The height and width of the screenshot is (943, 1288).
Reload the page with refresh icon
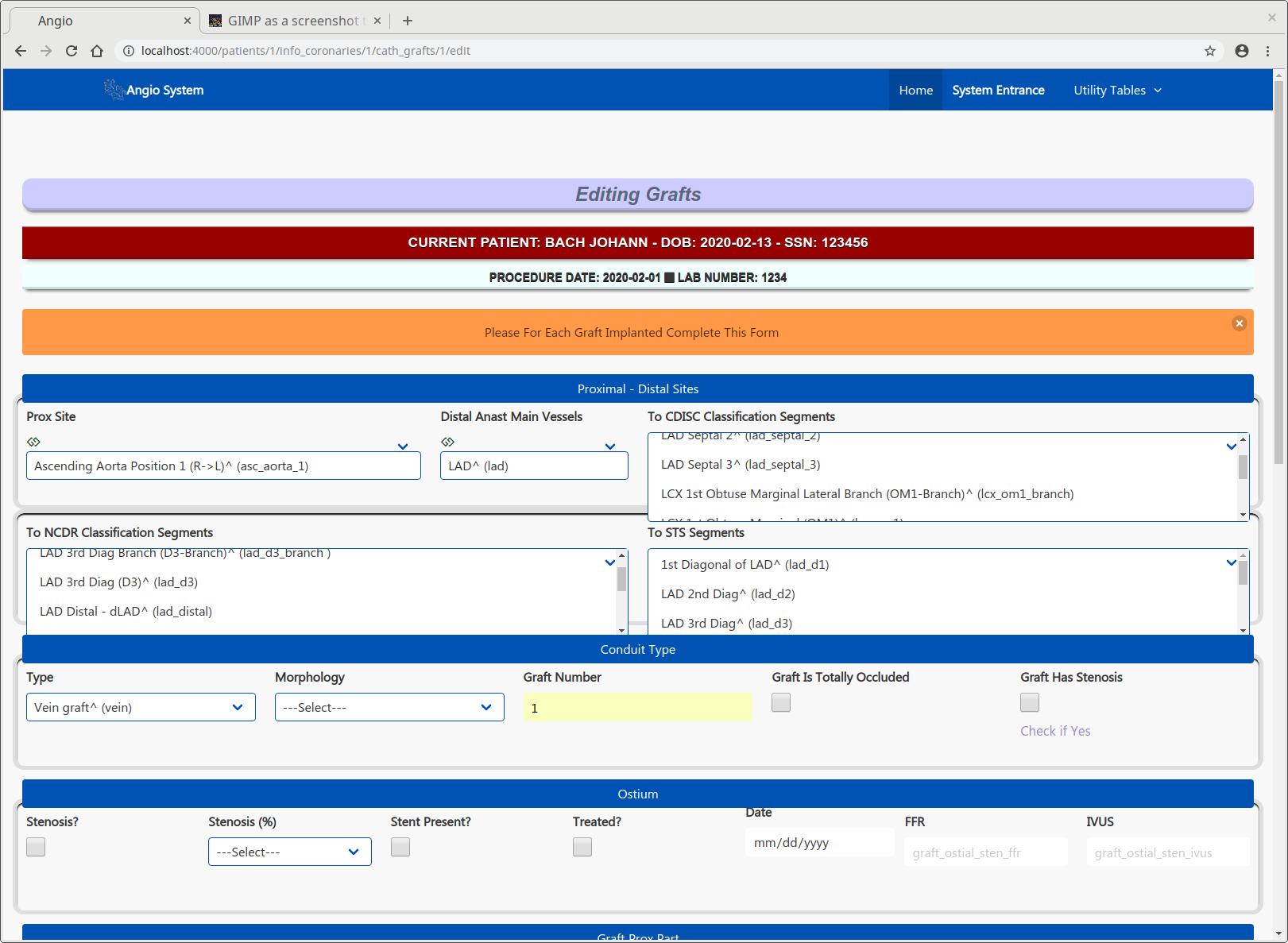(x=72, y=51)
